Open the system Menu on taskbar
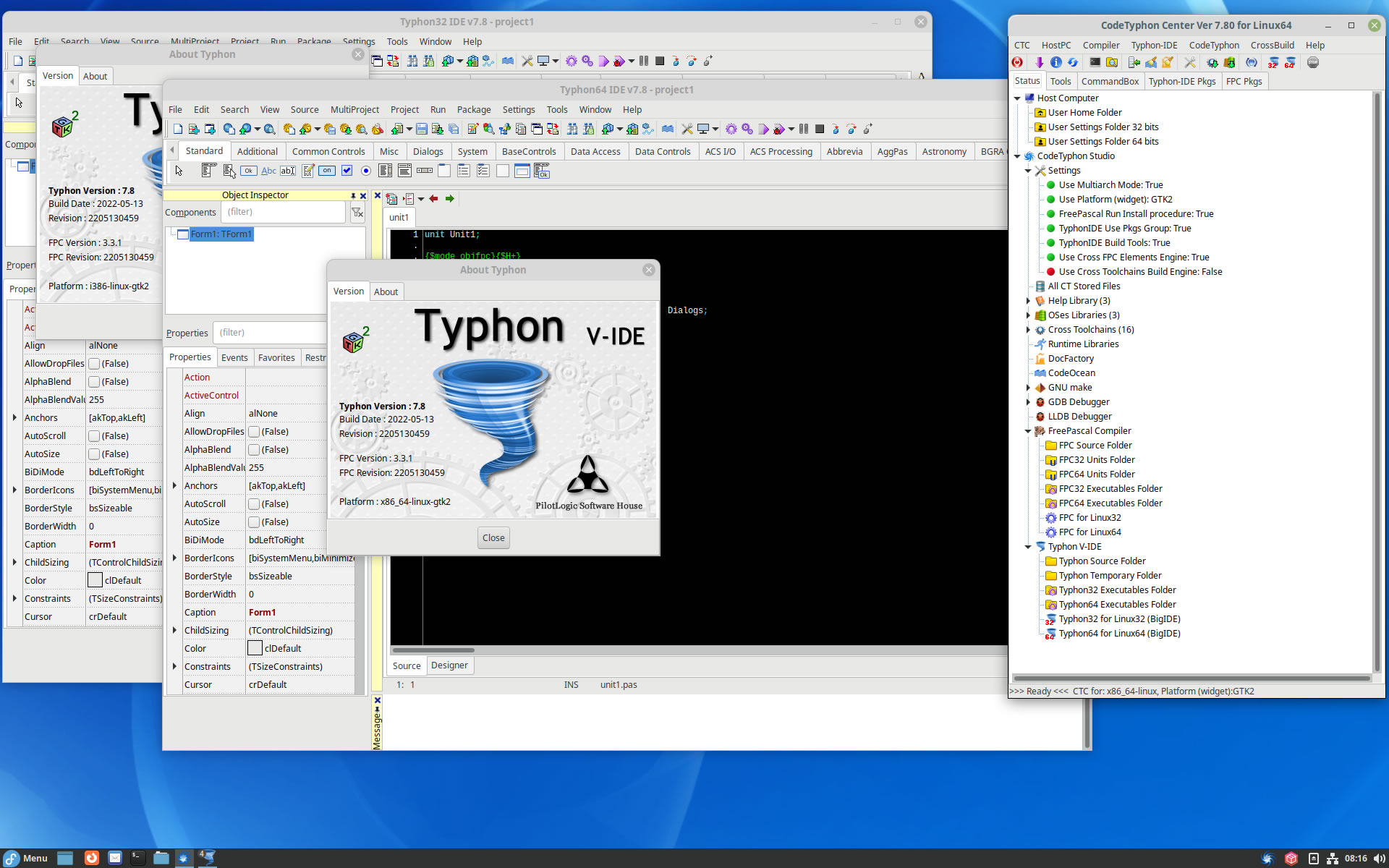This screenshot has width=1389, height=868. click(26, 858)
